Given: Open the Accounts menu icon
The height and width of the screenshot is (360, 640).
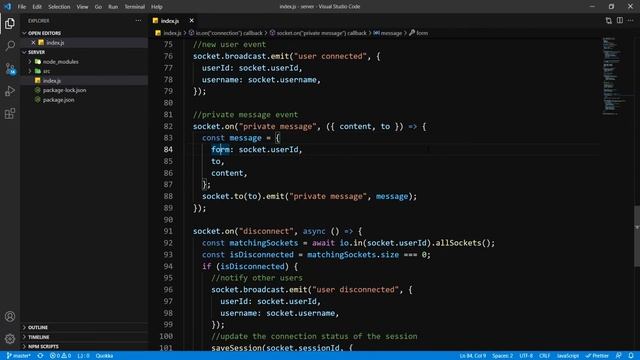Looking at the screenshot, I should pos(10,316).
